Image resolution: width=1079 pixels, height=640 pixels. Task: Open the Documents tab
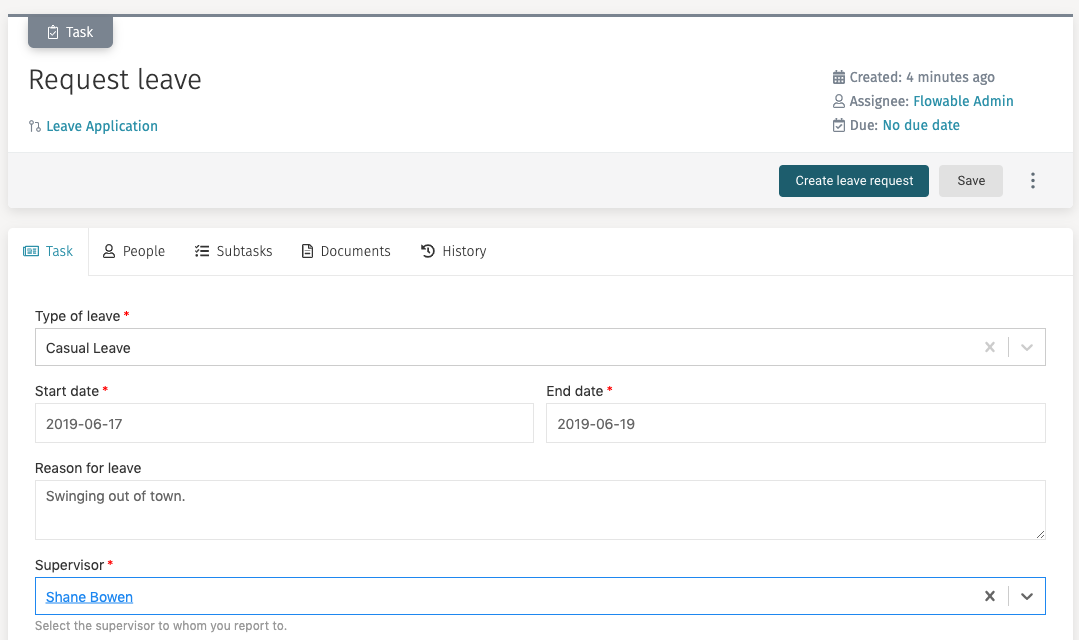(345, 251)
